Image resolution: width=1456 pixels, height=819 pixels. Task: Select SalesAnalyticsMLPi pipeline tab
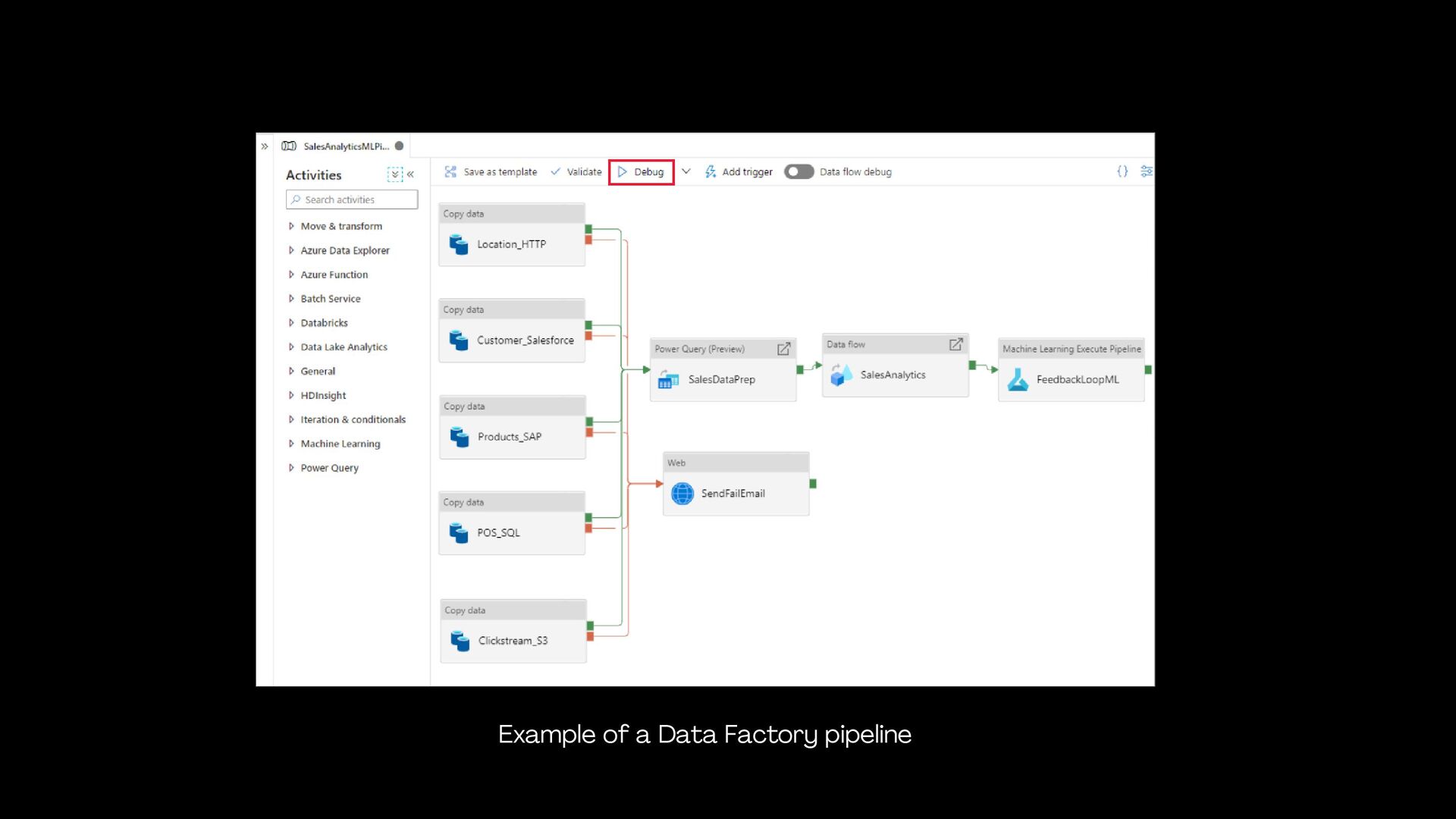345,146
